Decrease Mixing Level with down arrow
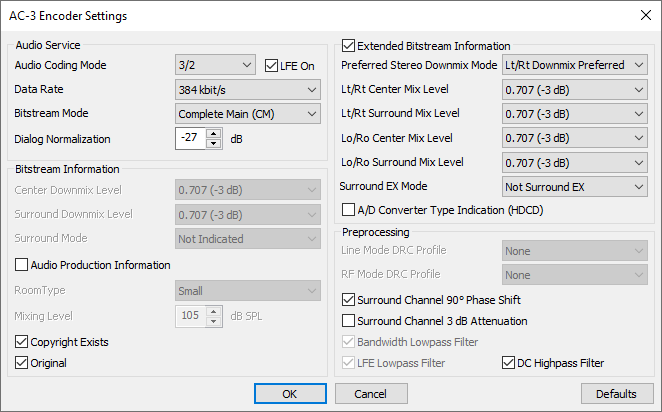The height and width of the screenshot is (412, 662). 214,322
